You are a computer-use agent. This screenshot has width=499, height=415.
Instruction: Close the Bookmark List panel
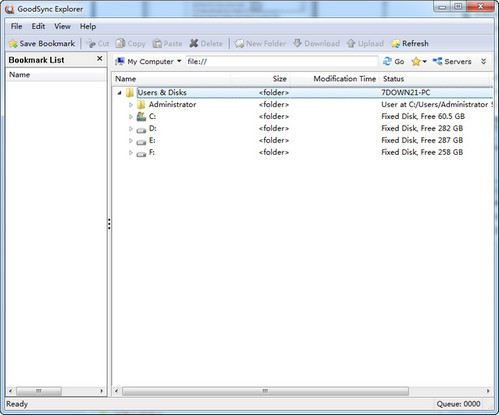pyautogui.click(x=99, y=59)
